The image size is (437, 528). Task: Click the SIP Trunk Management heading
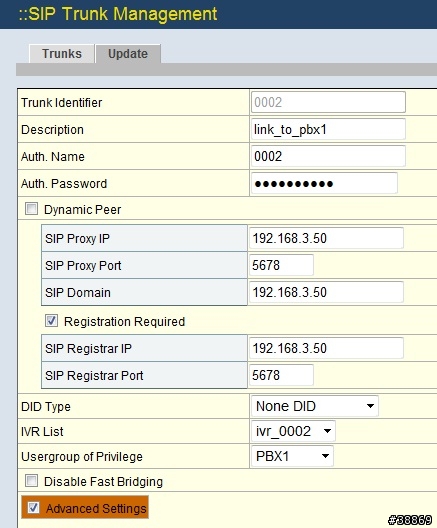click(x=118, y=14)
